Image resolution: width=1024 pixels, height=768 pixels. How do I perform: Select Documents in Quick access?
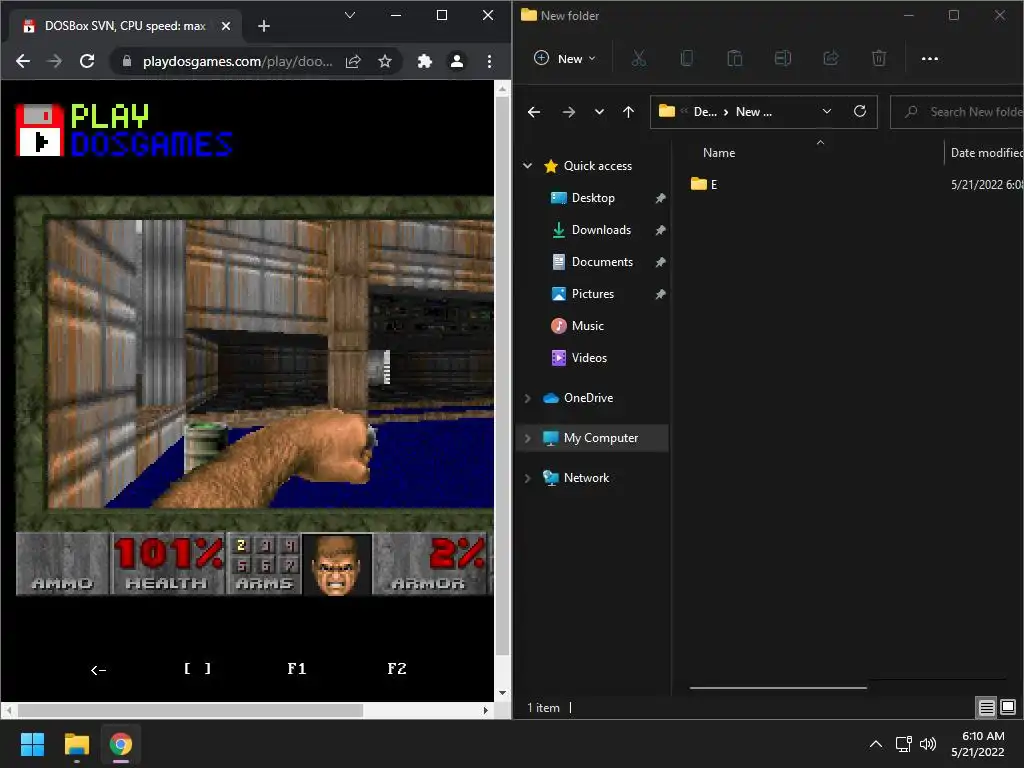(x=602, y=262)
